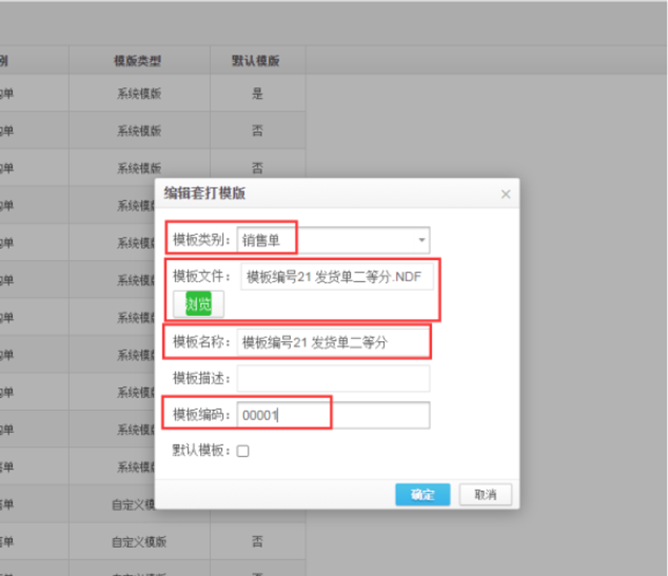Toggle the 默认模板 checkbox

click(243, 451)
